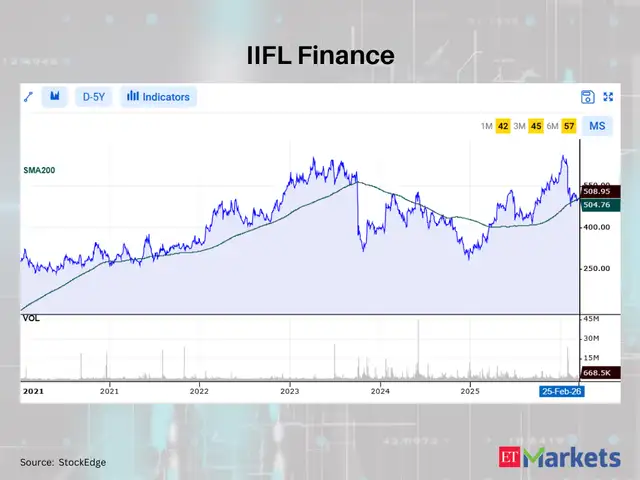640x480 pixels.
Task: Open the D-5Y timeframe selector
Action: click(x=93, y=97)
